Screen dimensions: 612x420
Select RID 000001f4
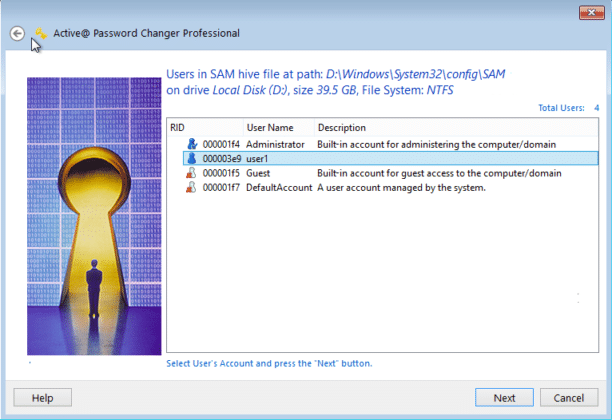click(x=221, y=144)
